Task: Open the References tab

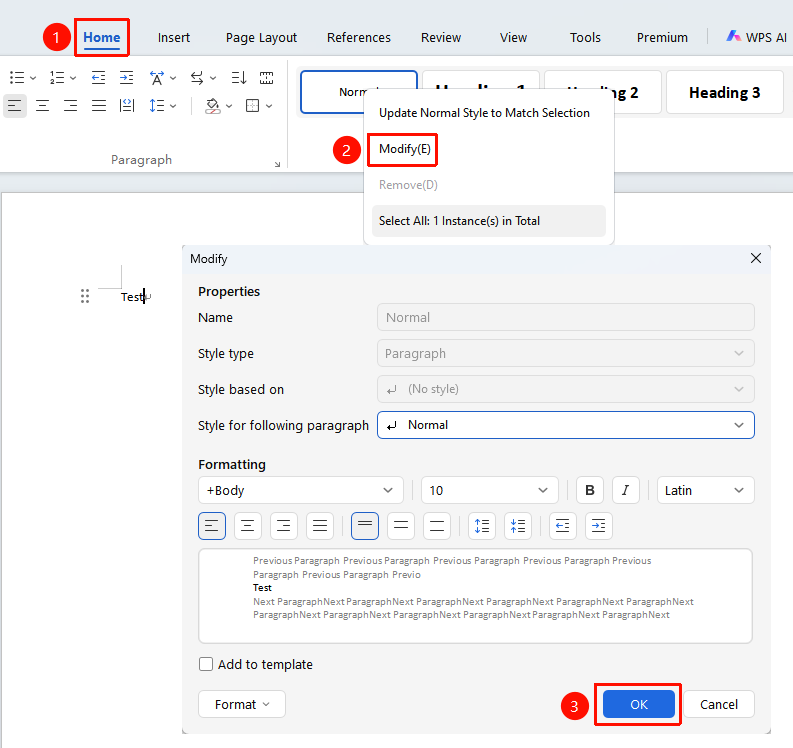Action: point(359,37)
